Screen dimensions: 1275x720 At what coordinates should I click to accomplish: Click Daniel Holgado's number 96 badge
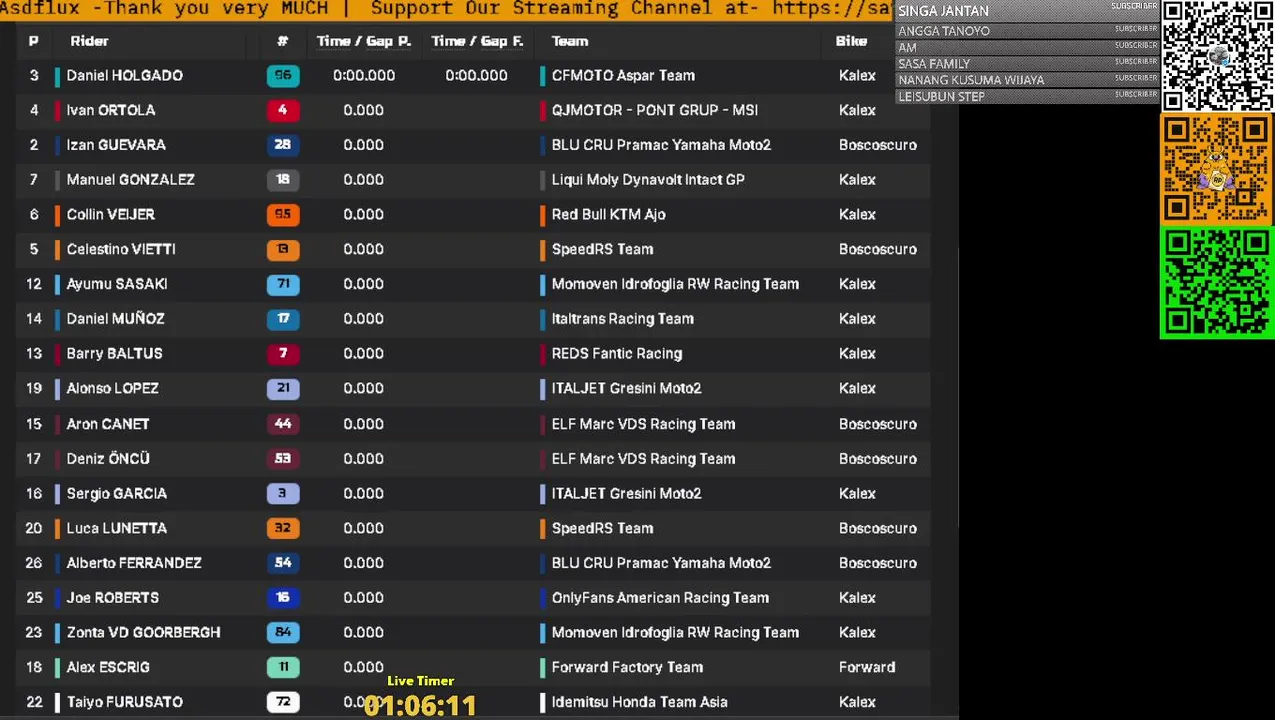[x=283, y=75]
